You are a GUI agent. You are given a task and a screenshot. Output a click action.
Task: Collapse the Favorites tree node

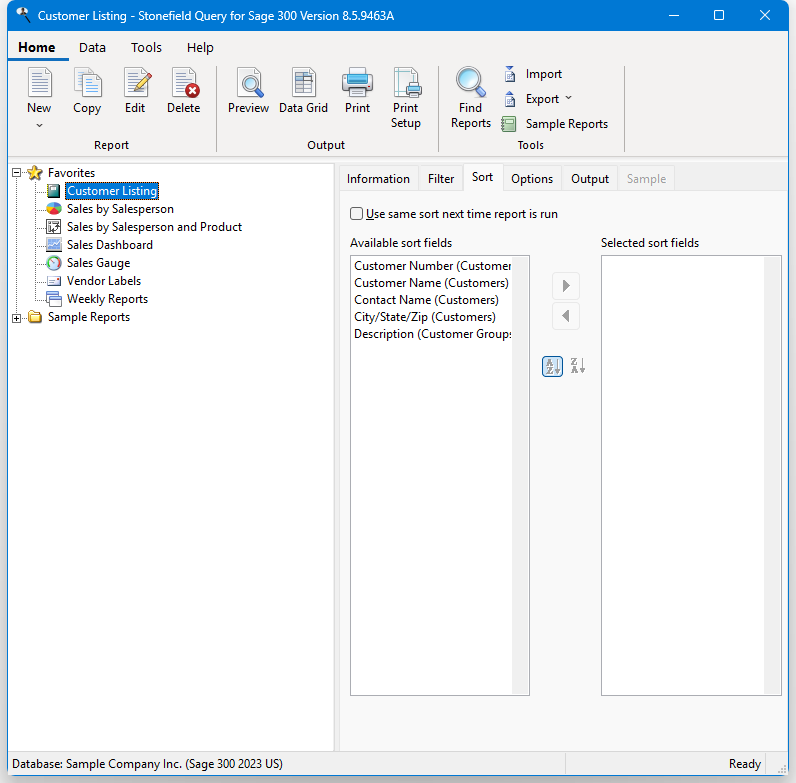(x=17, y=173)
